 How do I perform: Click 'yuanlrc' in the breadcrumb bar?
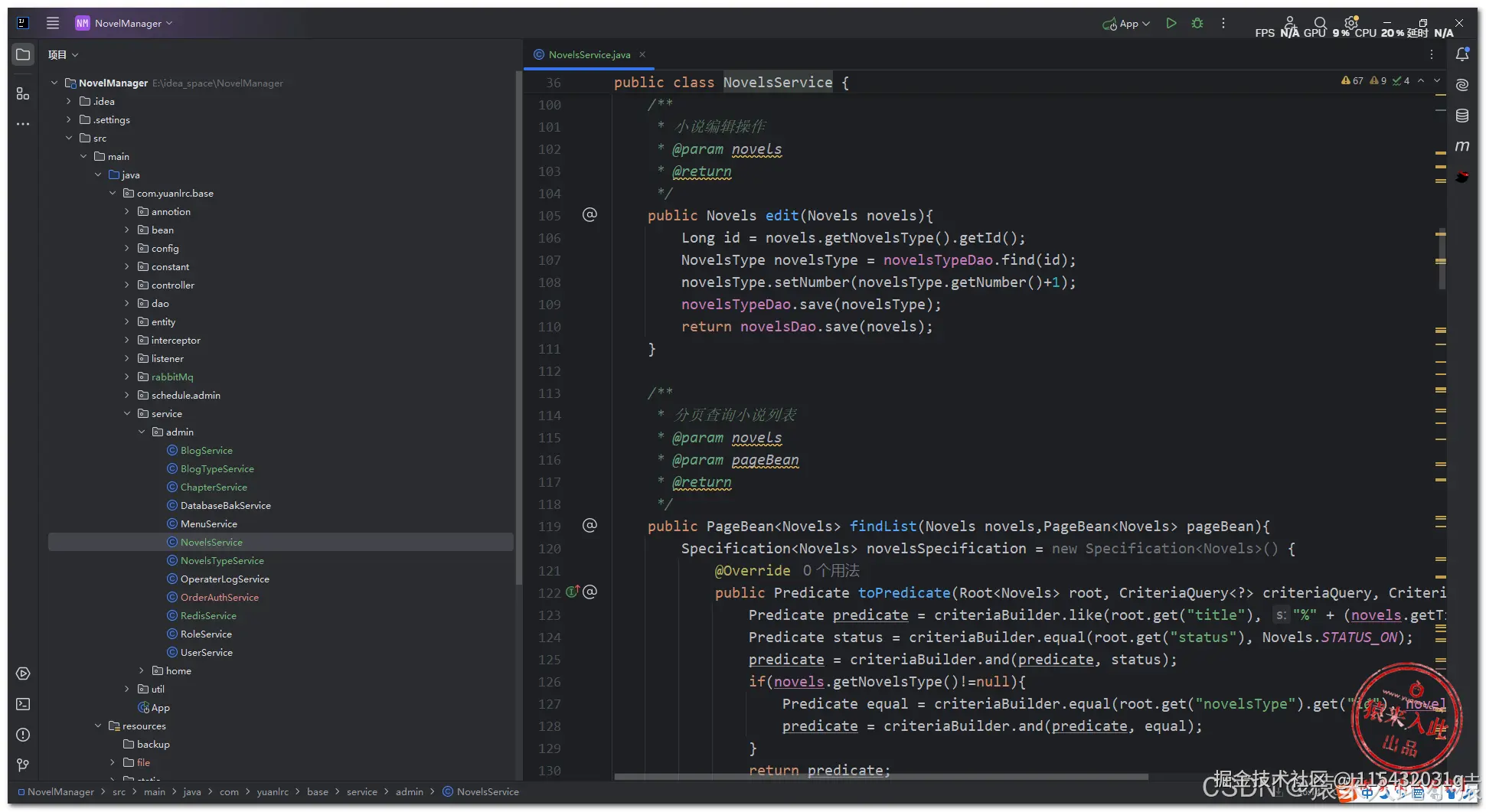pyautogui.click(x=273, y=791)
